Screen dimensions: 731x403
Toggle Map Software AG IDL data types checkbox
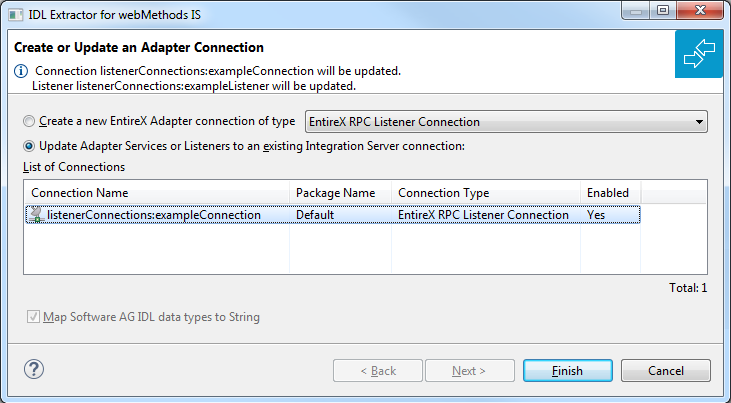point(33,317)
